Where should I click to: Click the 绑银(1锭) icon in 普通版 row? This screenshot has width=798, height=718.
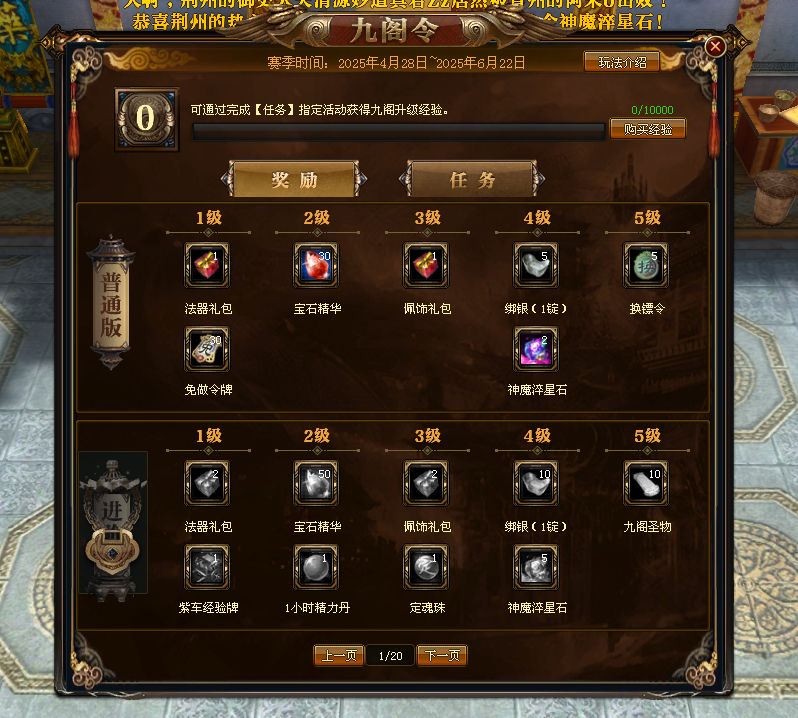(x=536, y=265)
